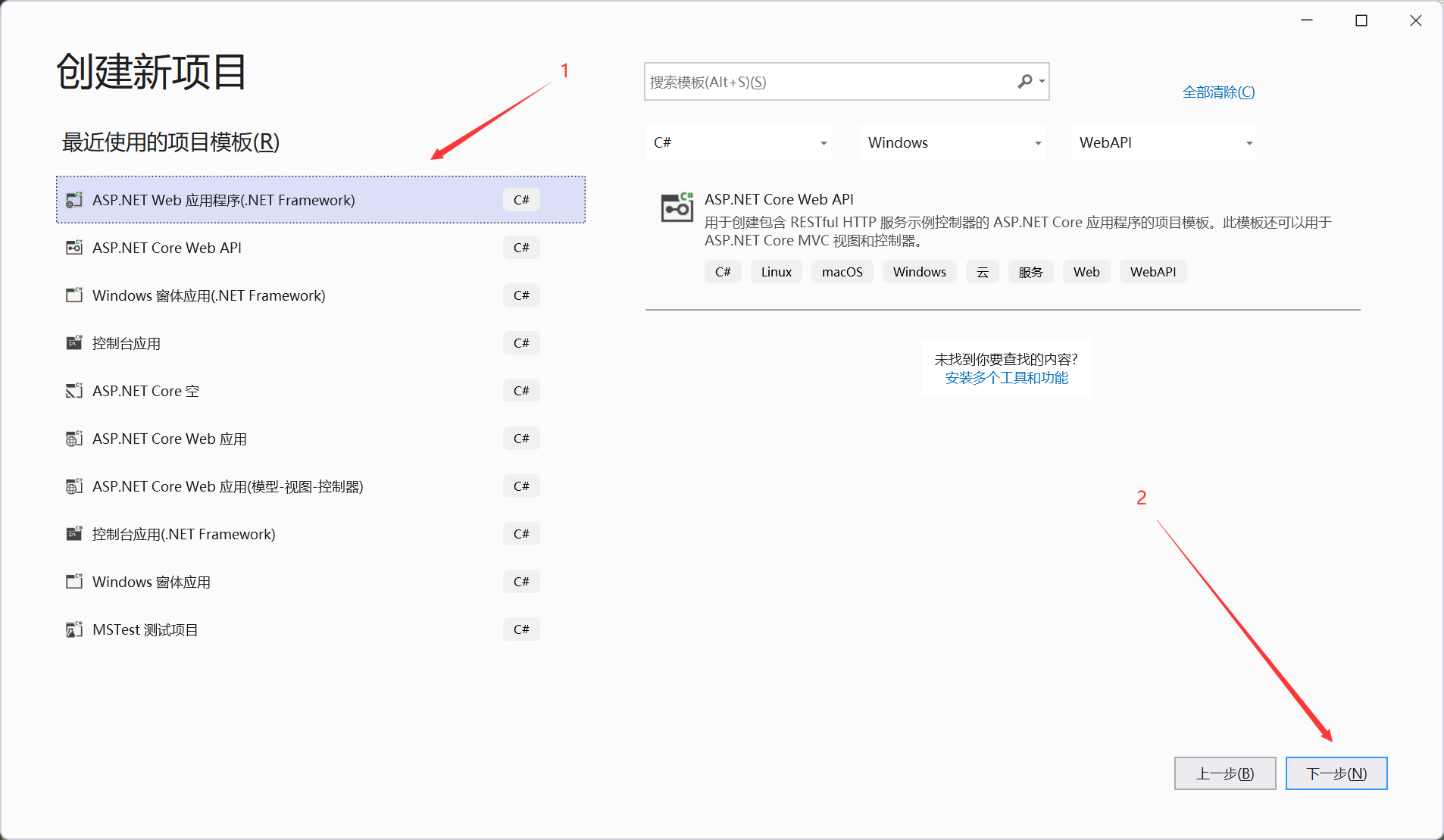This screenshot has height=840, width=1444.
Task: Select ASP.NET Core Web API recent template
Action: pos(320,248)
